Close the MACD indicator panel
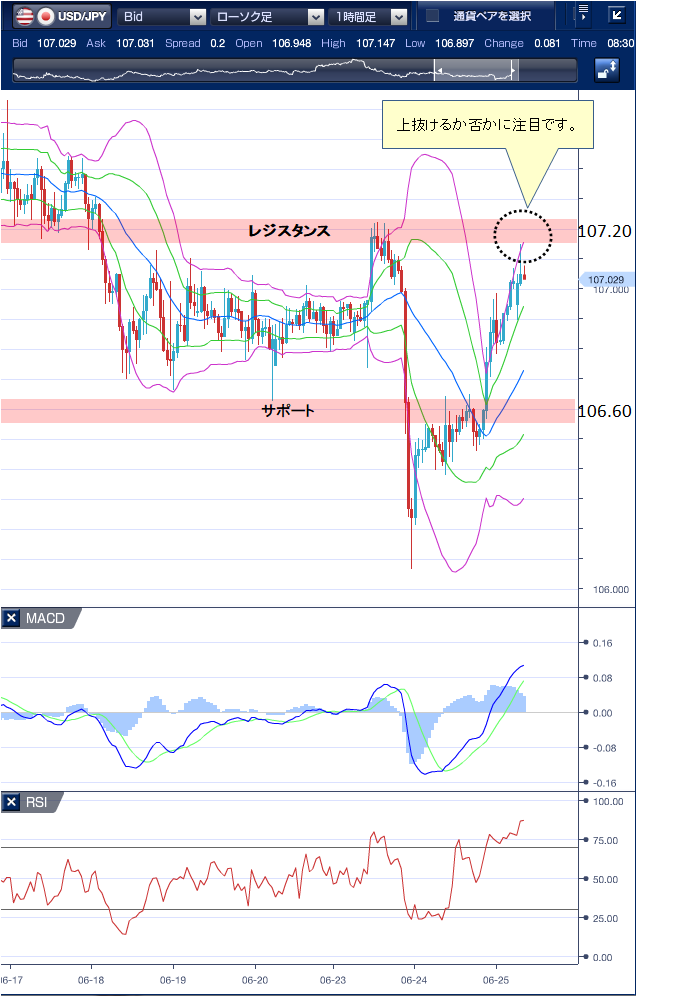Screen dimensions: 679x997 tap(12, 619)
